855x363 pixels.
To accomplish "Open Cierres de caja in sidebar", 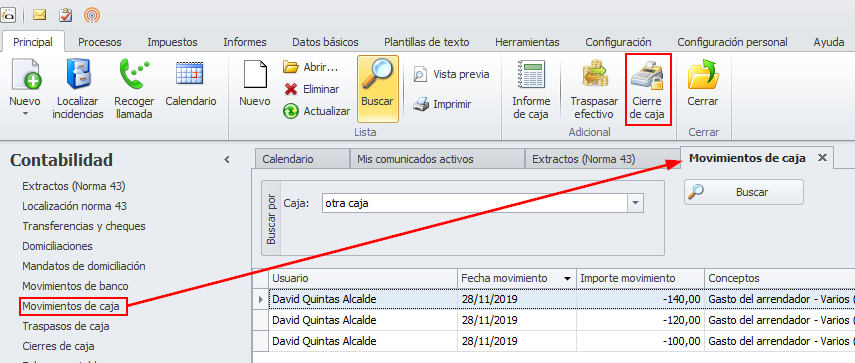I will [x=58, y=346].
